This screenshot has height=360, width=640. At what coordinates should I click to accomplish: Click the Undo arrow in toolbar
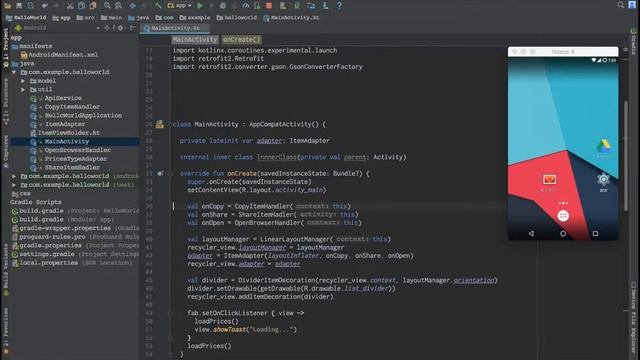45,6
